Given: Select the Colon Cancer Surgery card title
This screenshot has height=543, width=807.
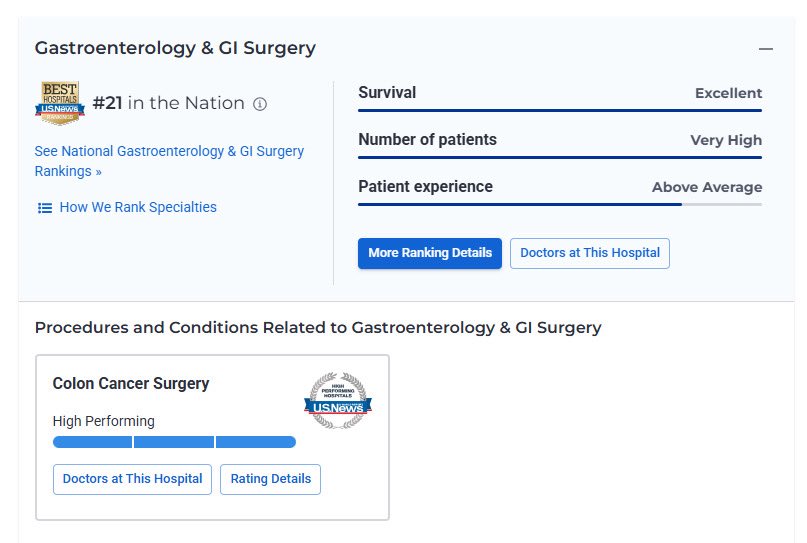Looking at the screenshot, I should (131, 384).
